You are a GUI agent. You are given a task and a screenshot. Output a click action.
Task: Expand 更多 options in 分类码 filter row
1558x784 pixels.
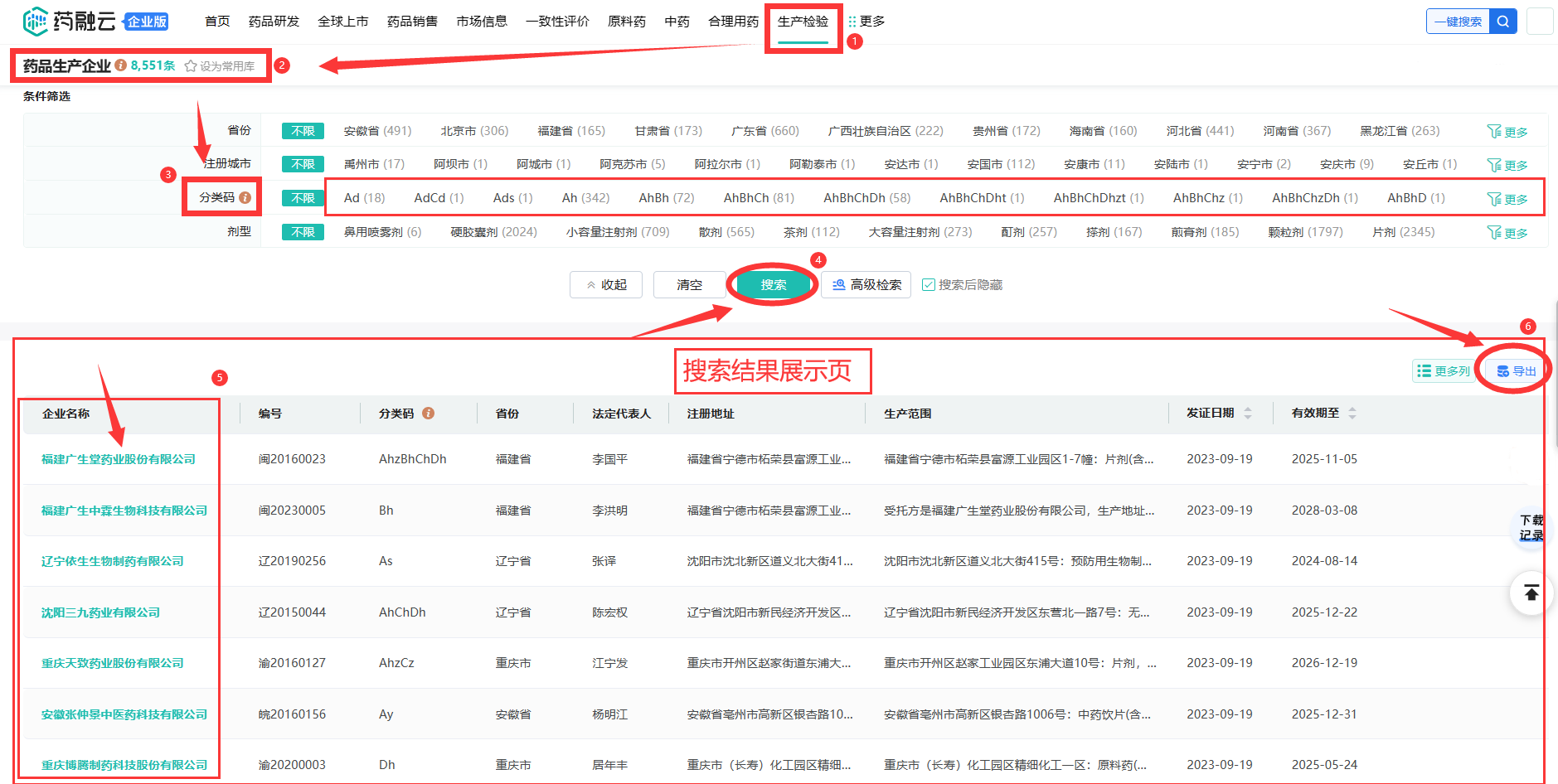click(x=1507, y=200)
